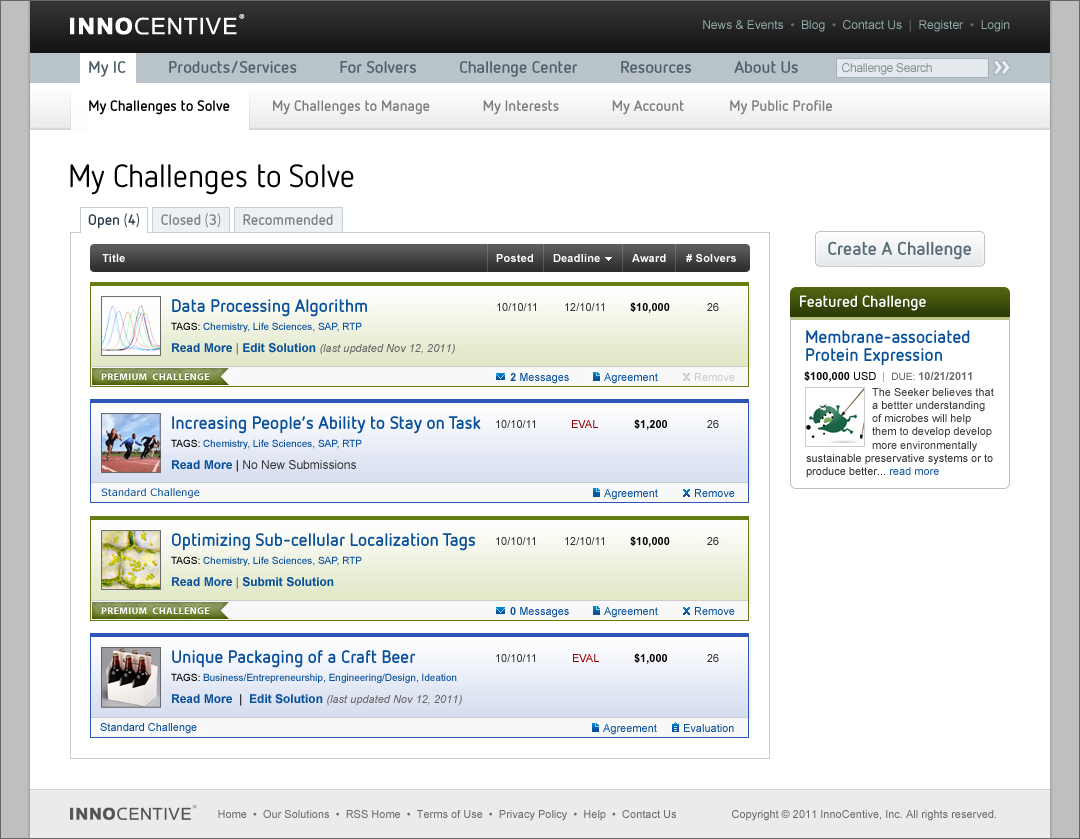Open About Us menu

(766, 68)
